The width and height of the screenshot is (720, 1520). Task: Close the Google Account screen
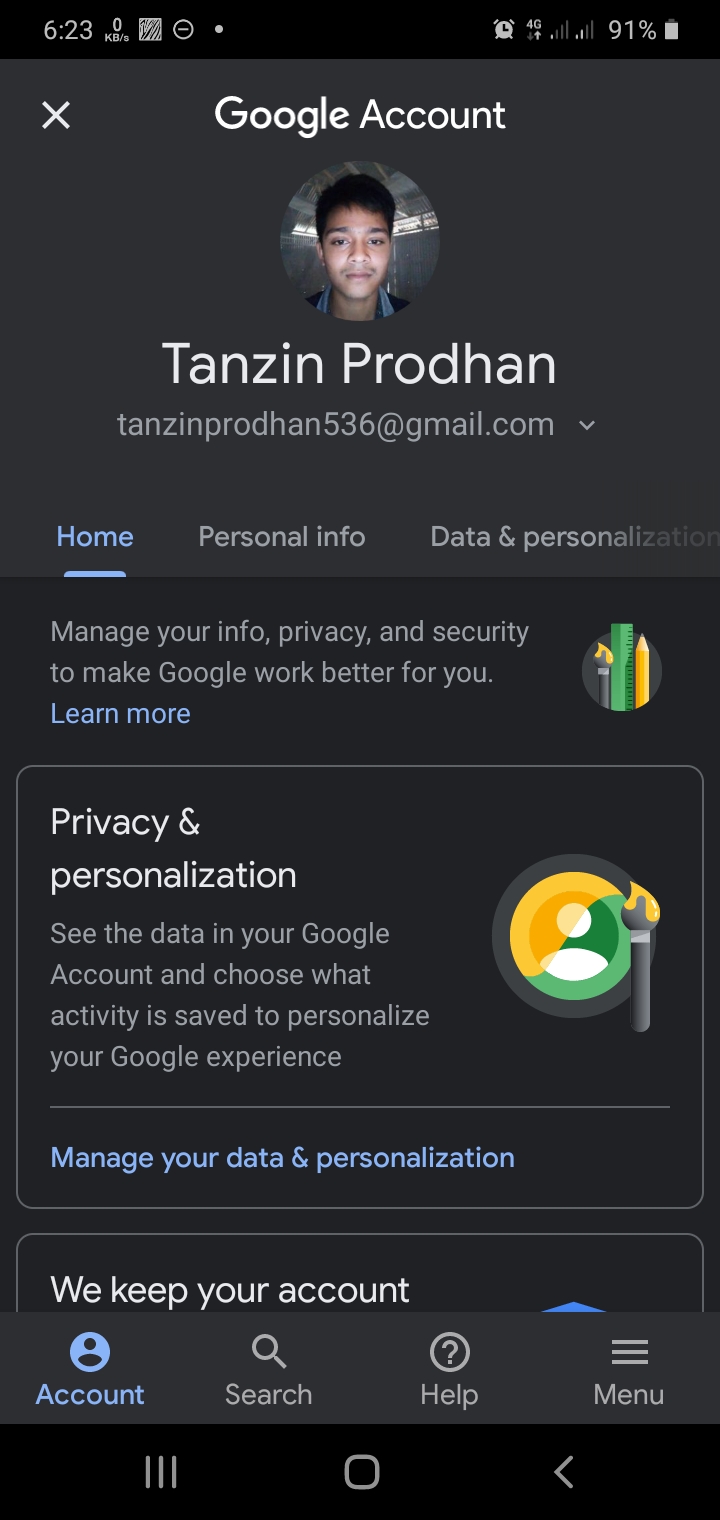(x=56, y=116)
